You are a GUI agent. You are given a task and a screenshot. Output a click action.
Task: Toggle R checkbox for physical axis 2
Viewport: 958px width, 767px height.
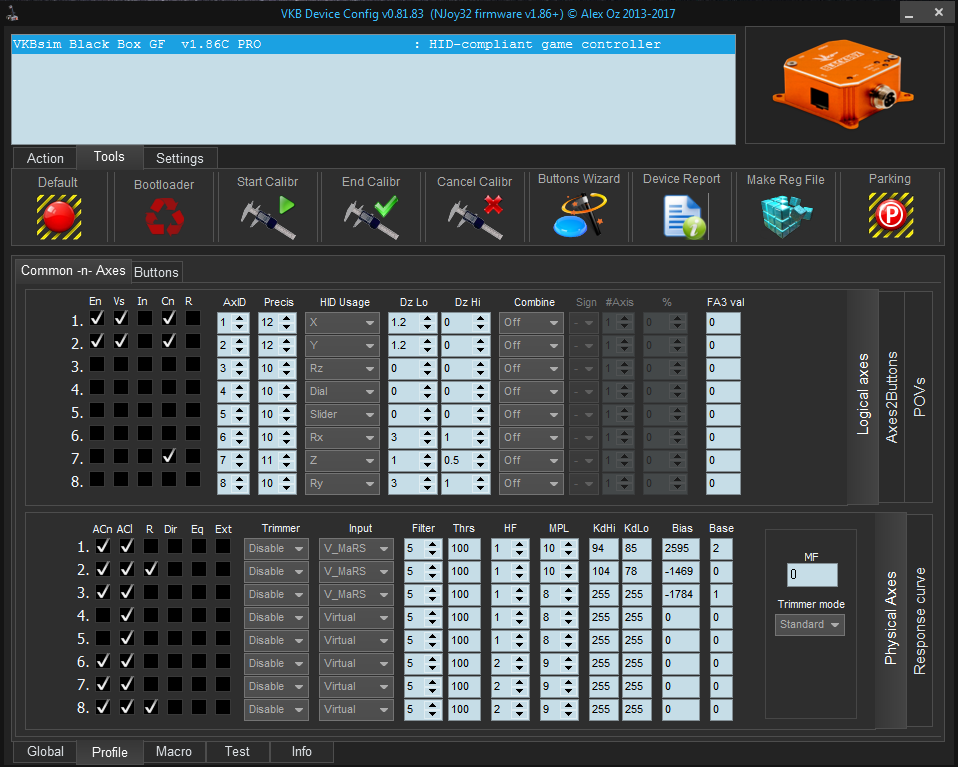pyautogui.click(x=151, y=569)
